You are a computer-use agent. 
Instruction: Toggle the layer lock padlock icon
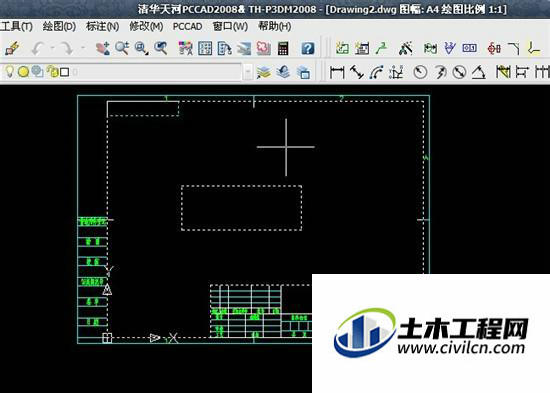[x=53, y=72]
